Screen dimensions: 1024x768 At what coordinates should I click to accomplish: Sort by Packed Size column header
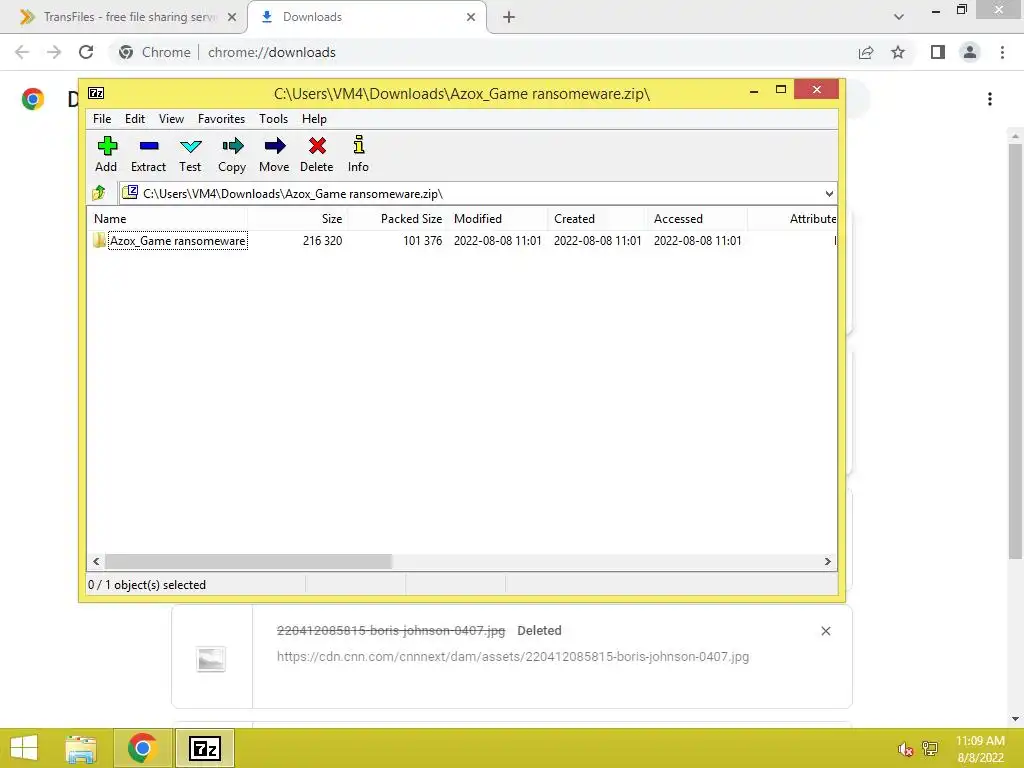click(397, 219)
